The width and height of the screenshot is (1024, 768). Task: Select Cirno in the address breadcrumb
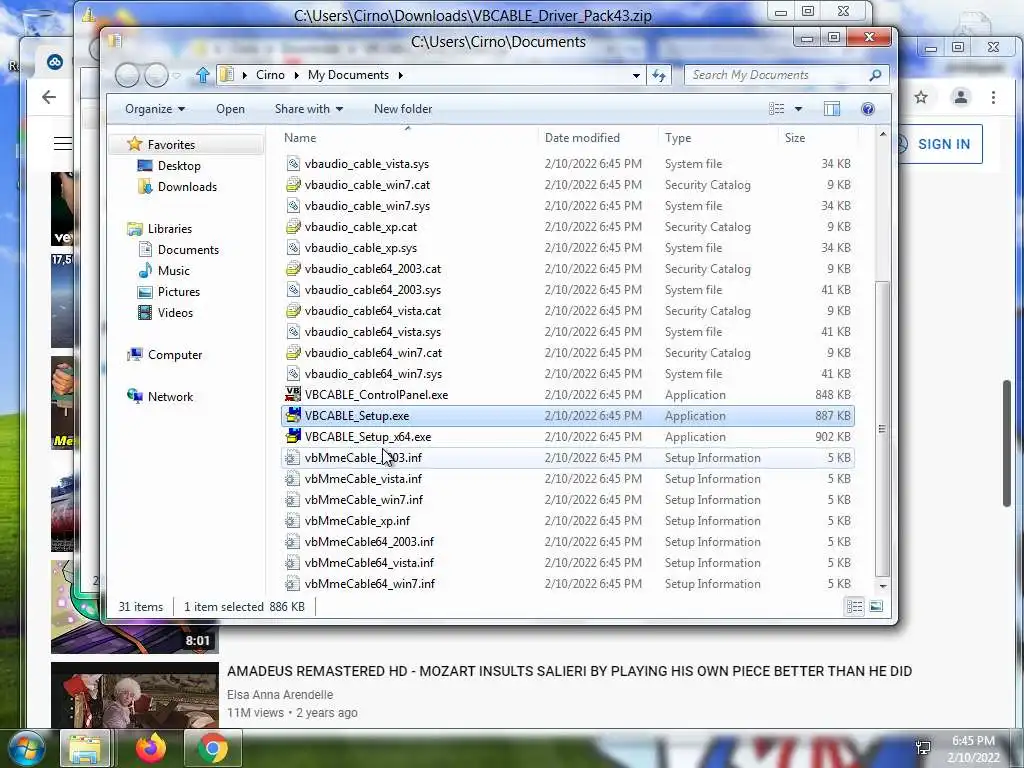[x=270, y=75]
